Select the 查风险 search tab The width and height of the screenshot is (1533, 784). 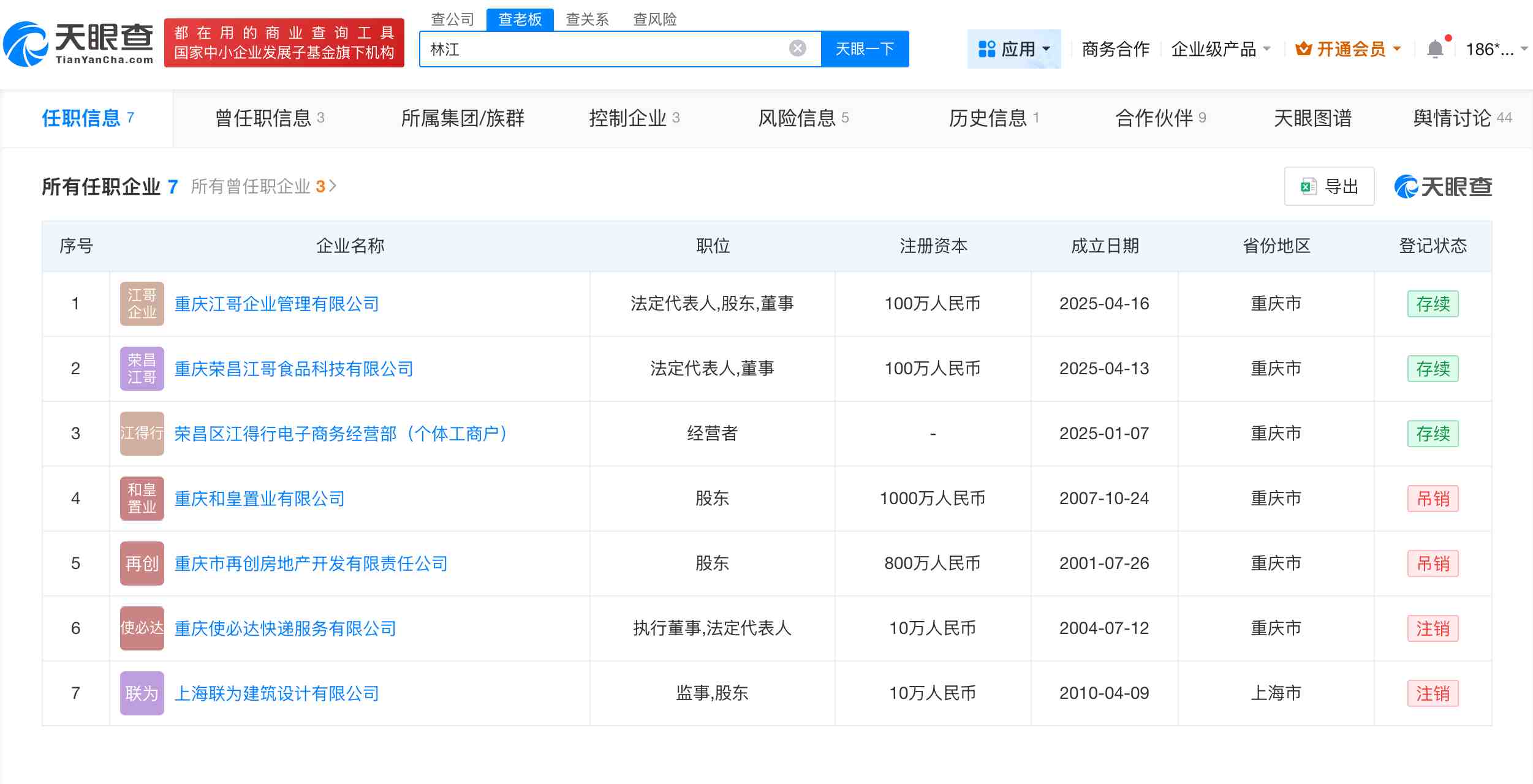pyautogui.click(x=655, y=20)
